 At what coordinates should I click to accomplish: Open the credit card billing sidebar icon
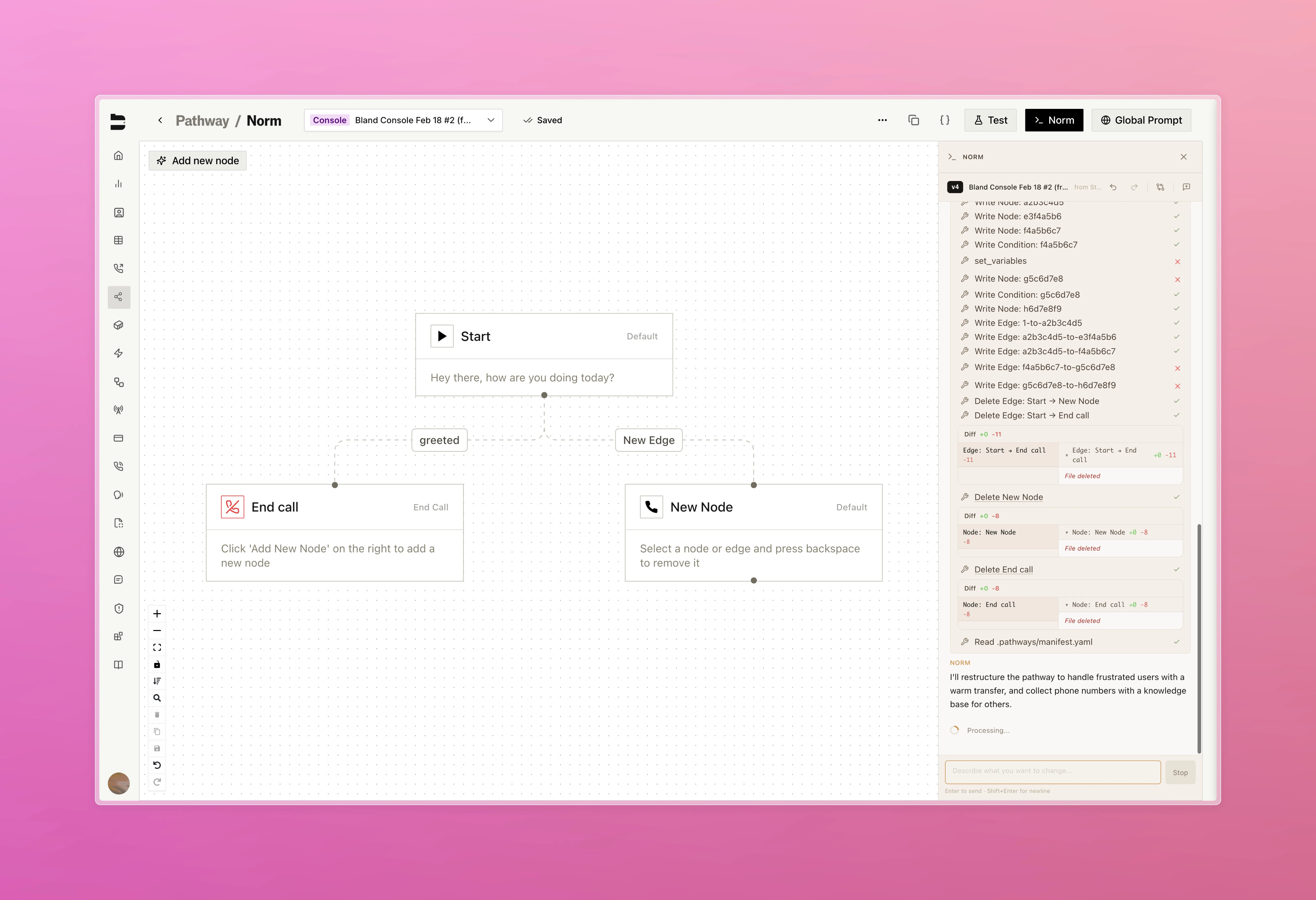point(118,438)
